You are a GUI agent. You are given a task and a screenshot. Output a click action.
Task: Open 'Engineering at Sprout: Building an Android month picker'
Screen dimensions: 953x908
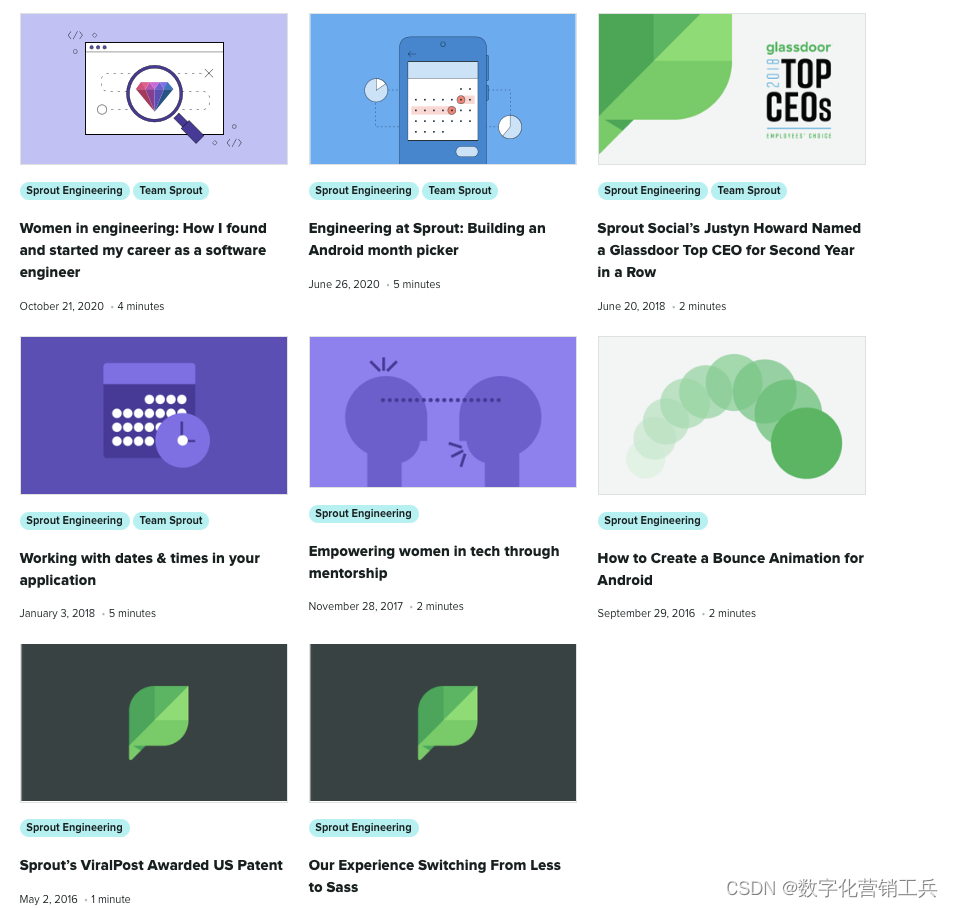(427, 239)
